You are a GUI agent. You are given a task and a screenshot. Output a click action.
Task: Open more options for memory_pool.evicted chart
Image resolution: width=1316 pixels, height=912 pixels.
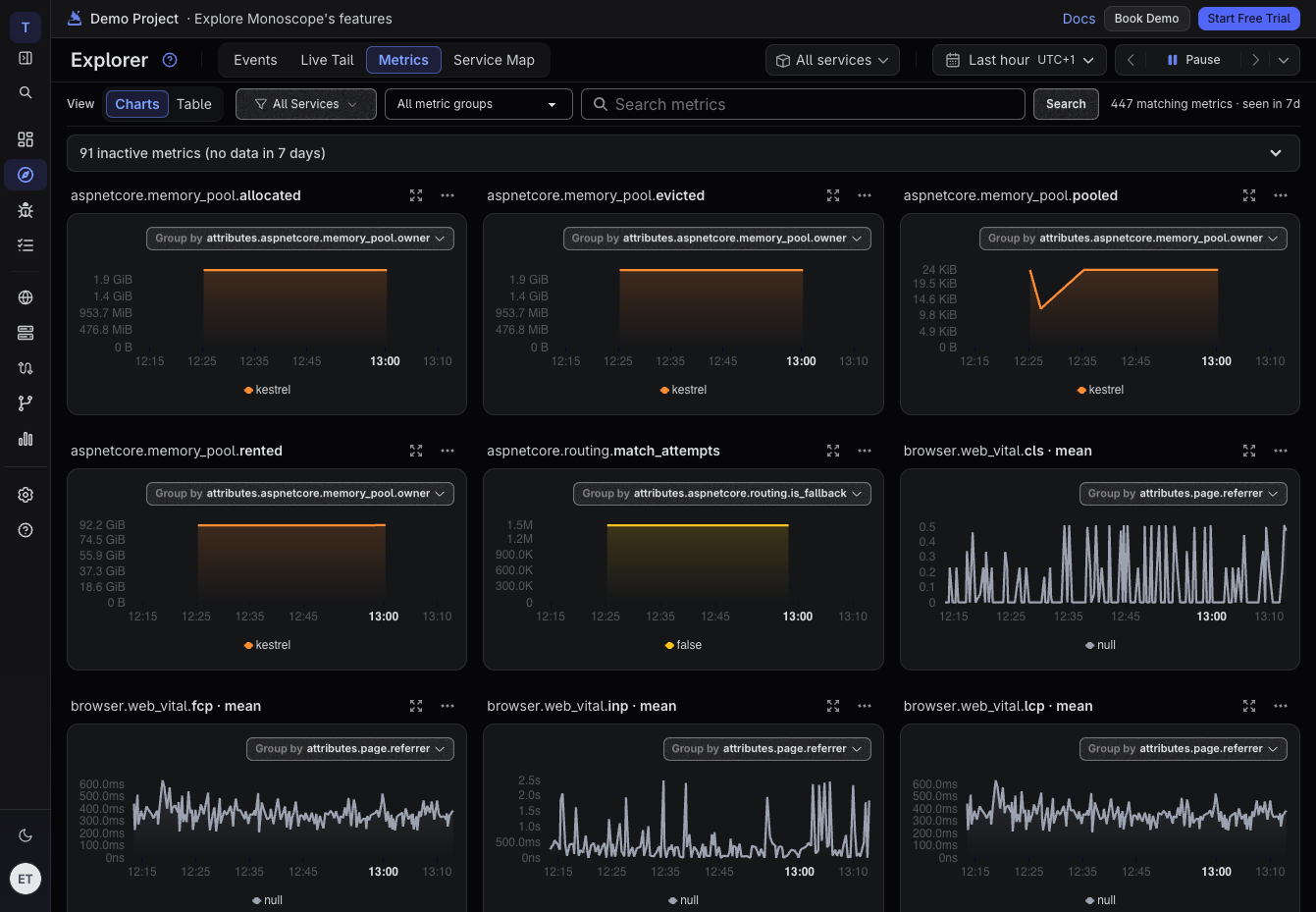[x=865, y=195]
